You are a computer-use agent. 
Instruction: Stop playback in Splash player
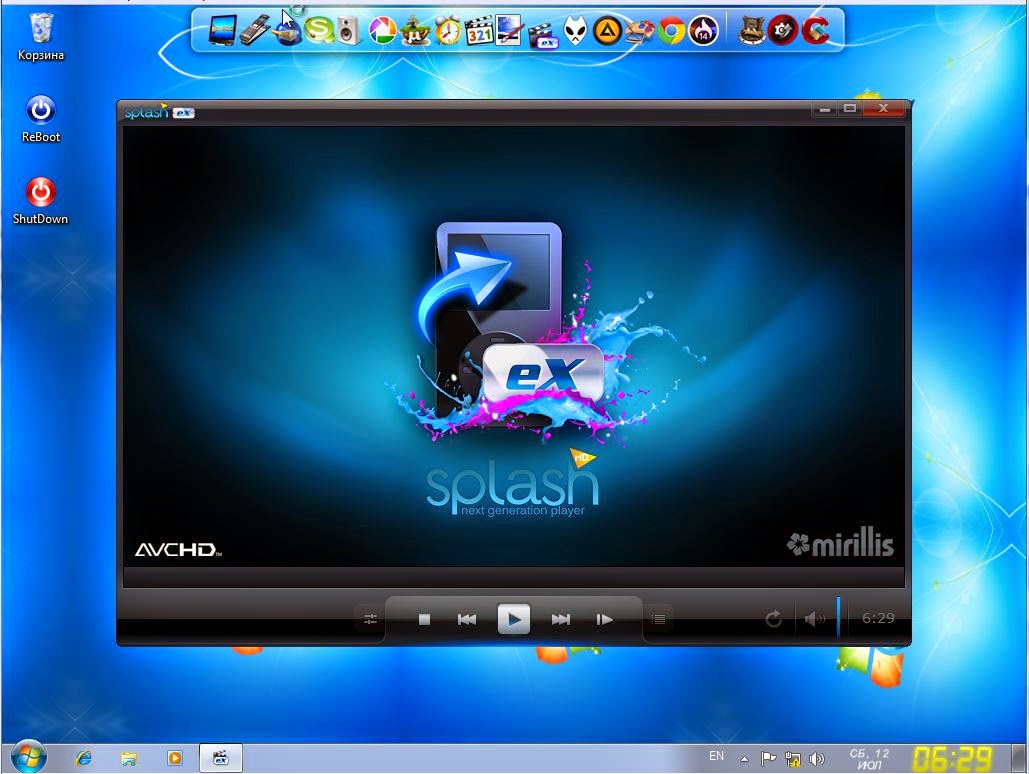pos(424,619)
